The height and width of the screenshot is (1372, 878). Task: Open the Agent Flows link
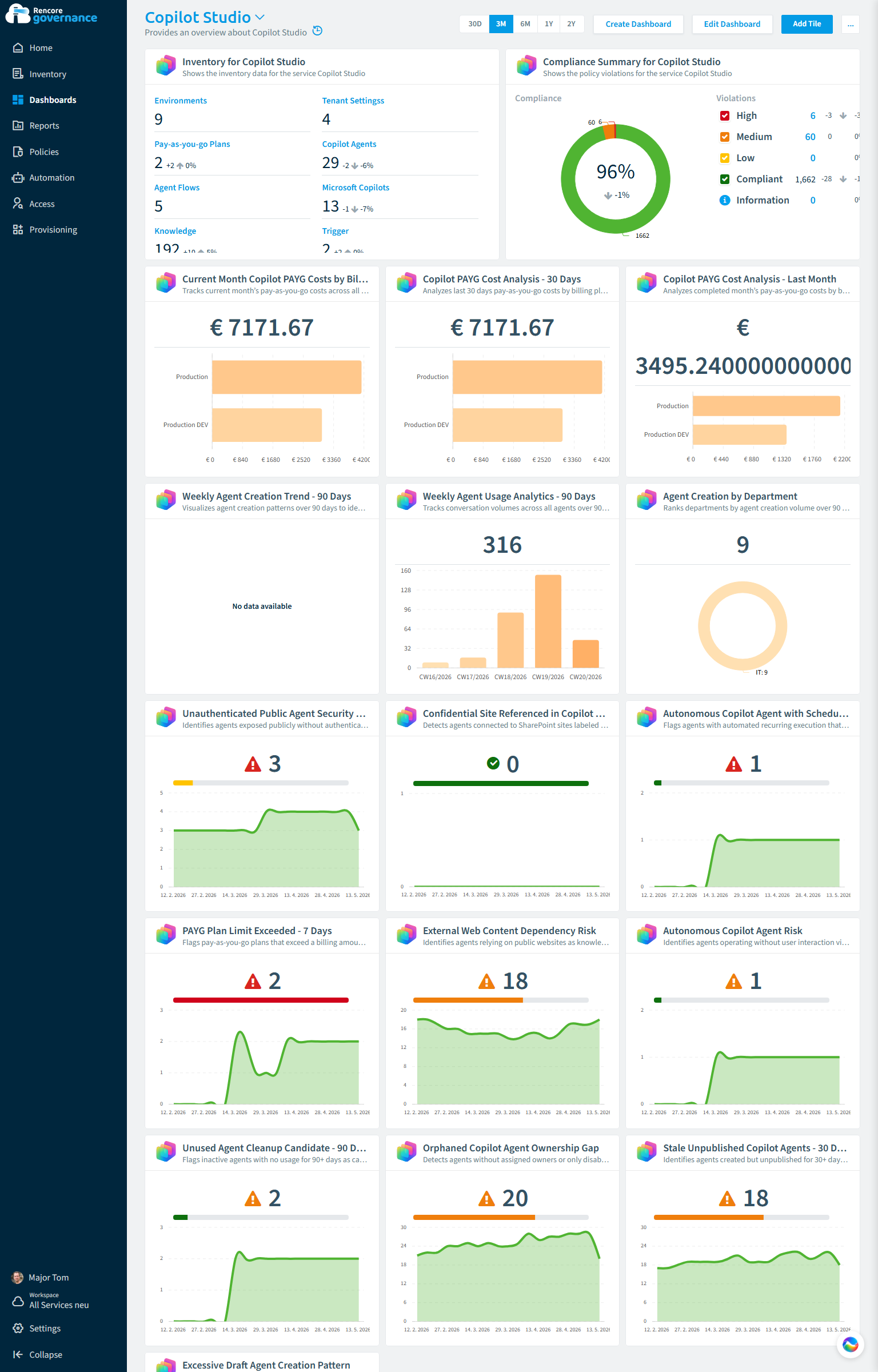point(177,188)
